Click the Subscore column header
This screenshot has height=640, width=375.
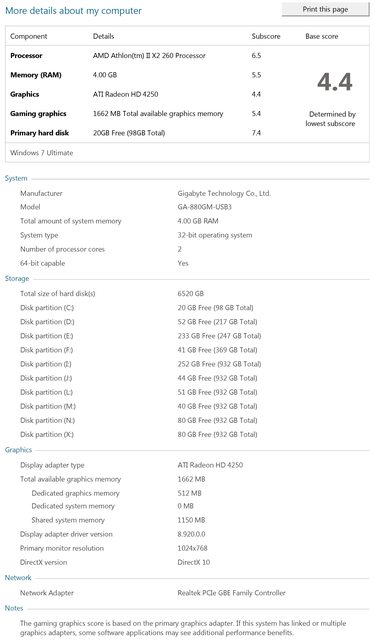tap(266, 36)
